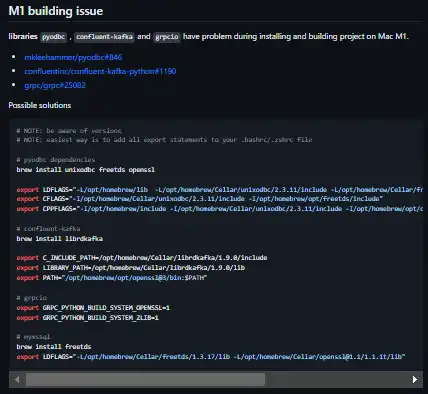Click the '# pyodbc dependencies' comment

click(x=56, y=160)
